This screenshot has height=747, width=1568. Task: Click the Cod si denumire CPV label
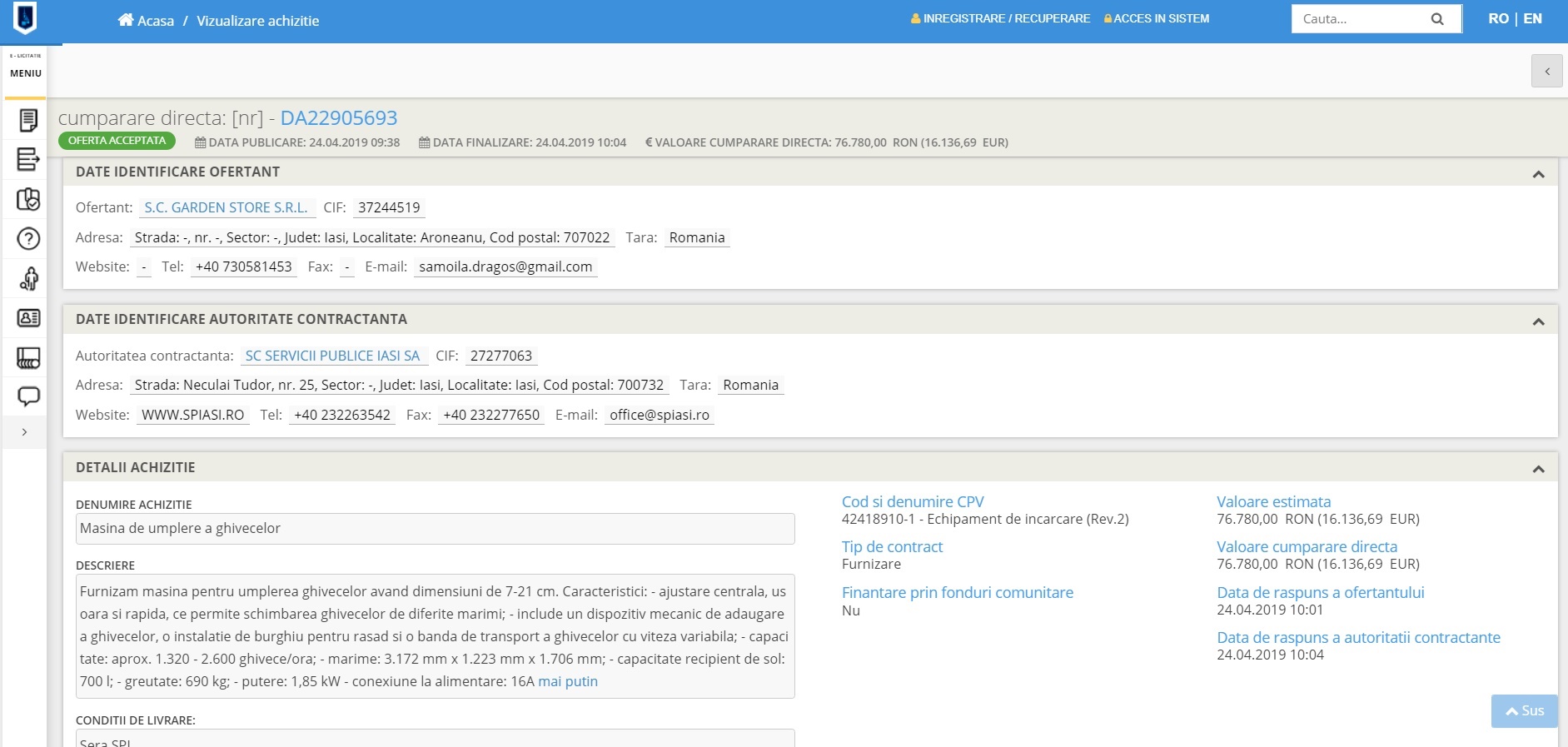click(x=913, y=502)
